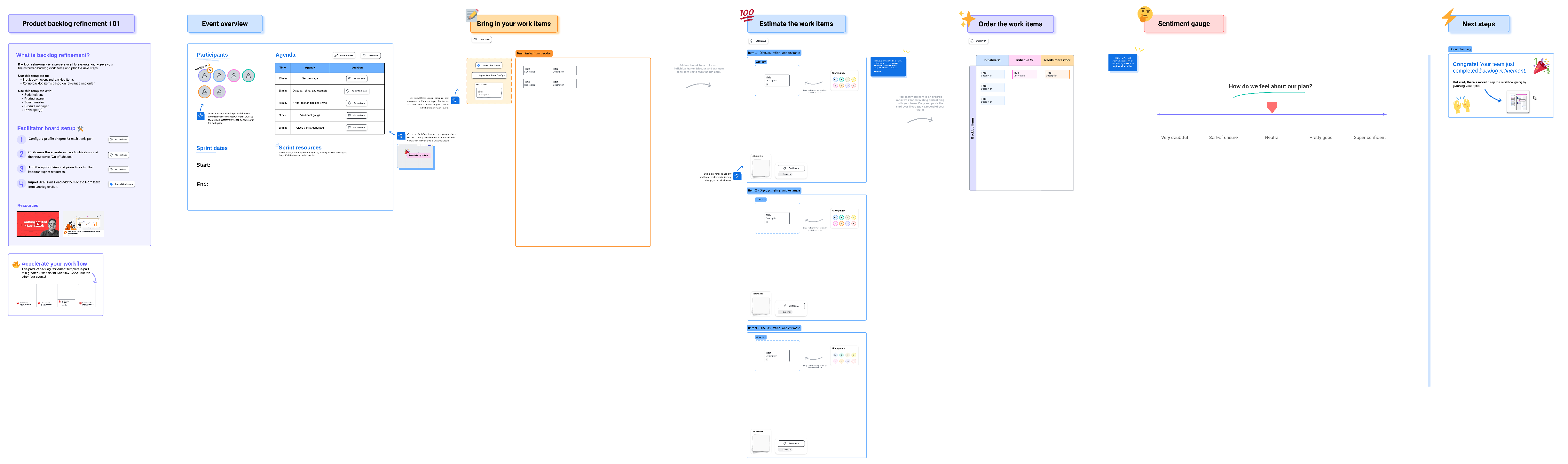The height and width of the screenshot is (464, 1568).
Task: Select the Initiative #2 column header
Action: point(1024,60)
